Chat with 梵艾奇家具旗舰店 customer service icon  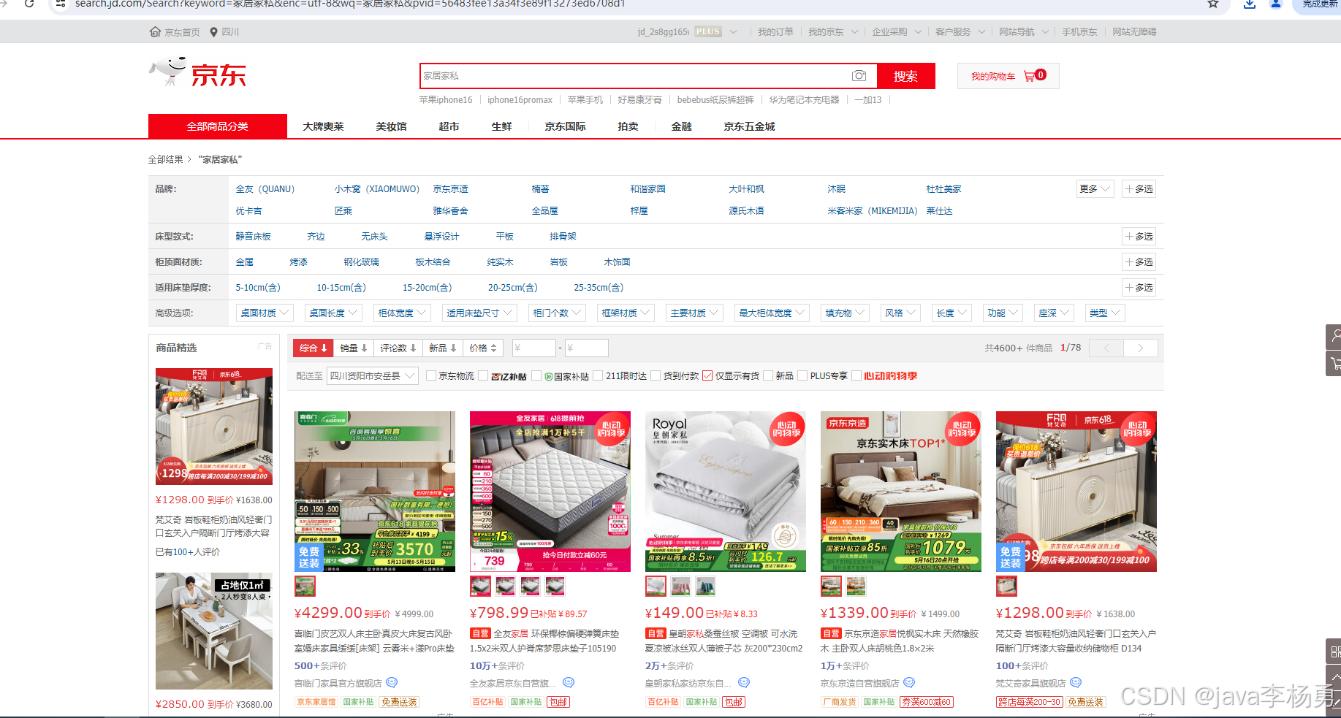[1074, 683]
